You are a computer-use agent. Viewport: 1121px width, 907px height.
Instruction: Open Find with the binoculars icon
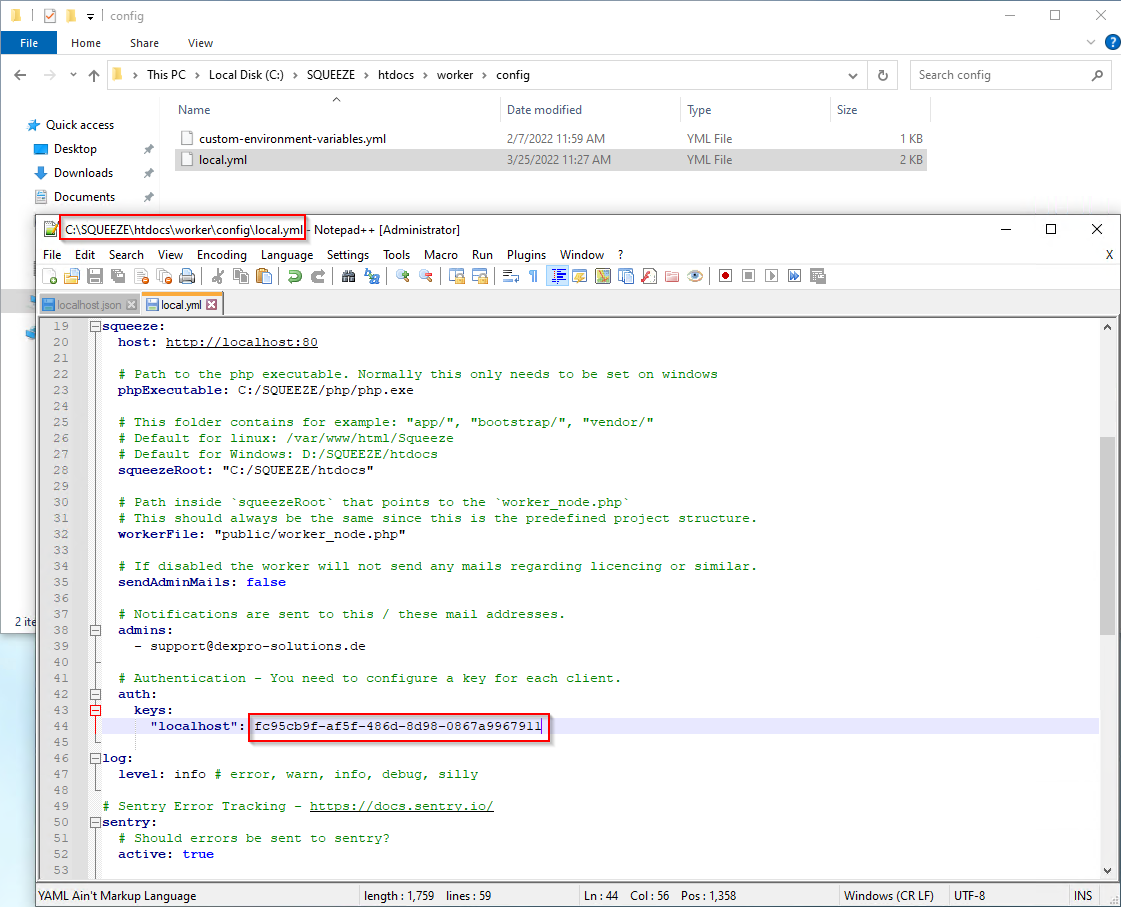coord(349,276)
